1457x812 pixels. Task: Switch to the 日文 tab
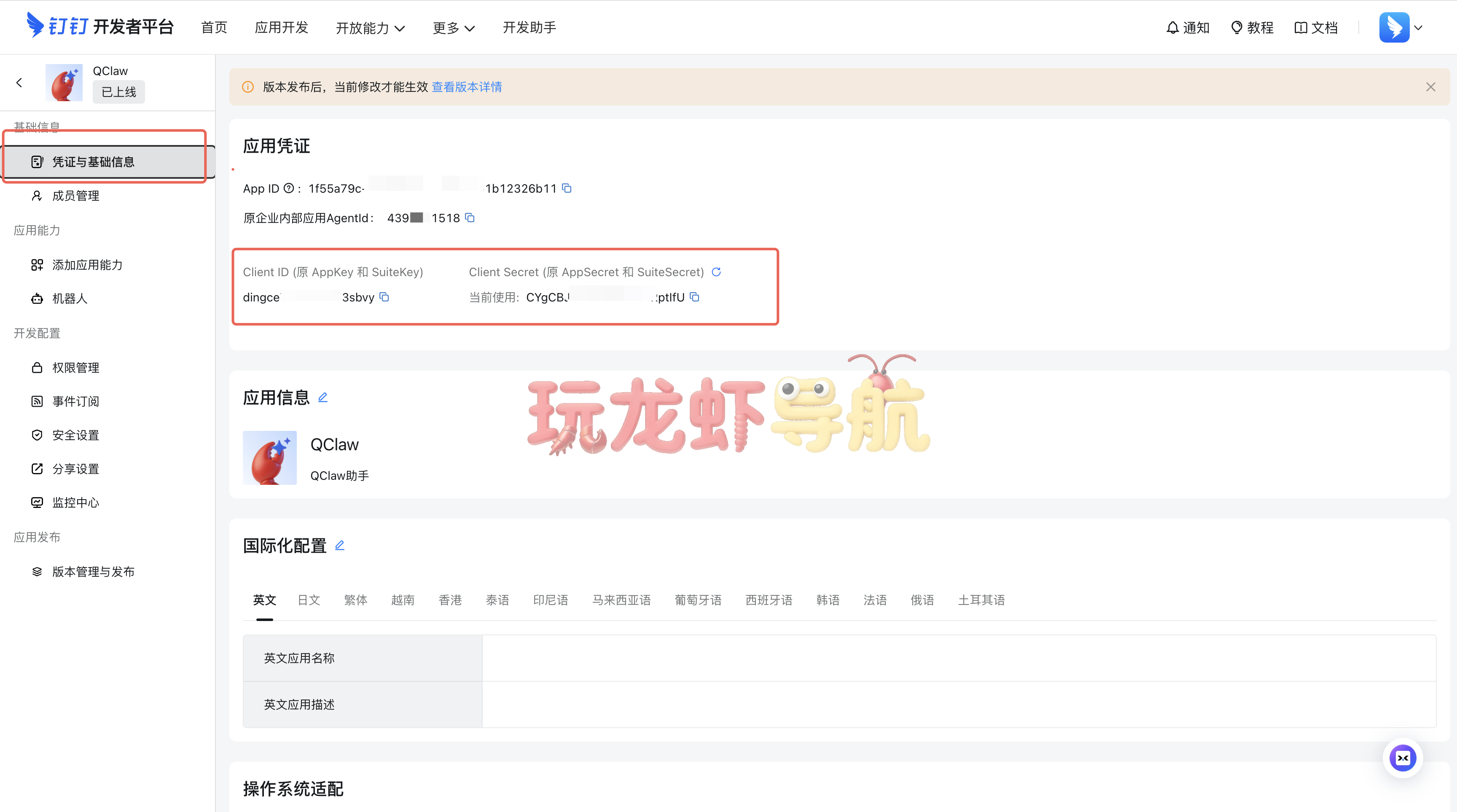pos(309,600)
